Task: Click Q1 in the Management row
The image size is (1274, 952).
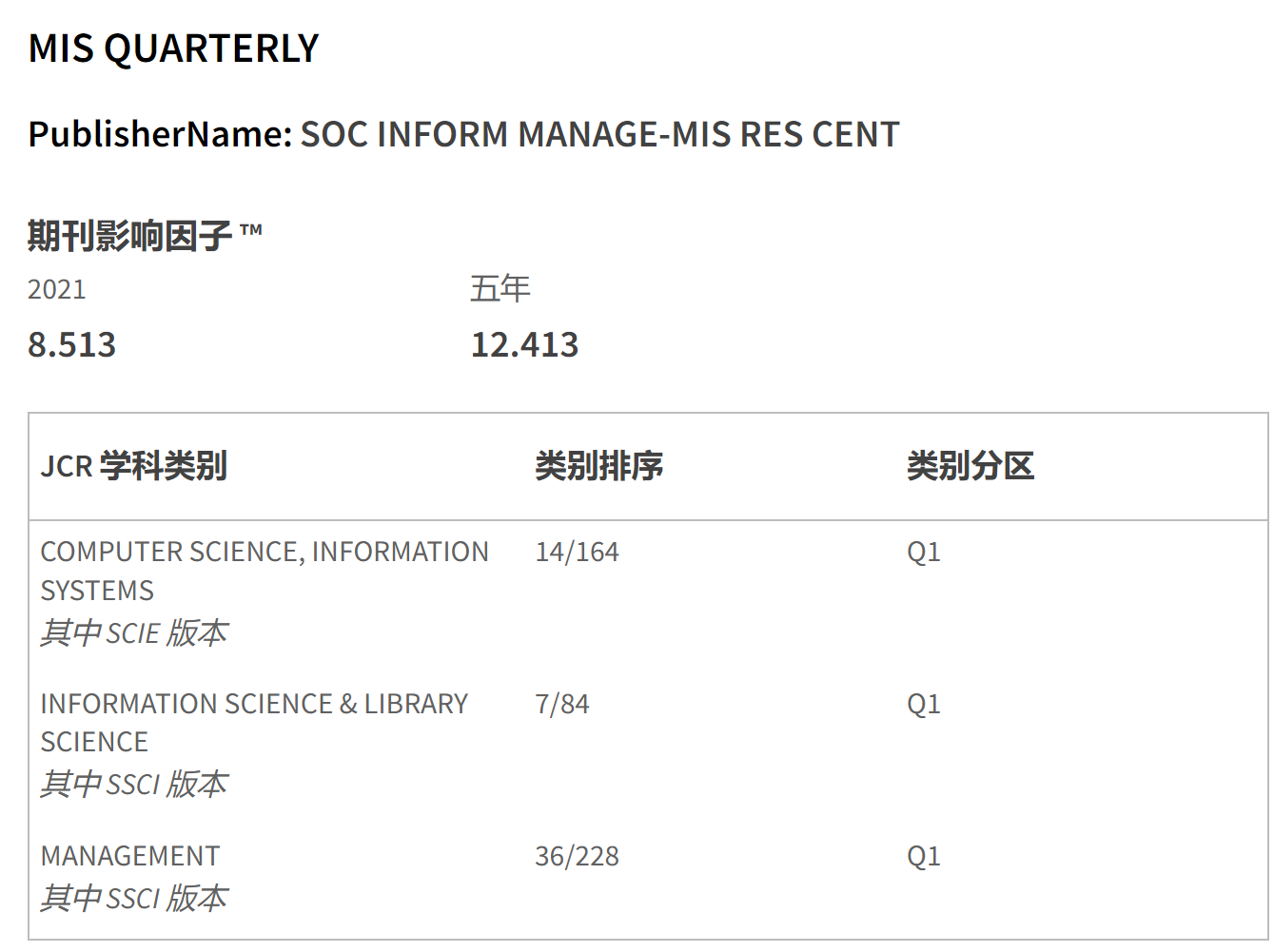Action: coord(923,856)
